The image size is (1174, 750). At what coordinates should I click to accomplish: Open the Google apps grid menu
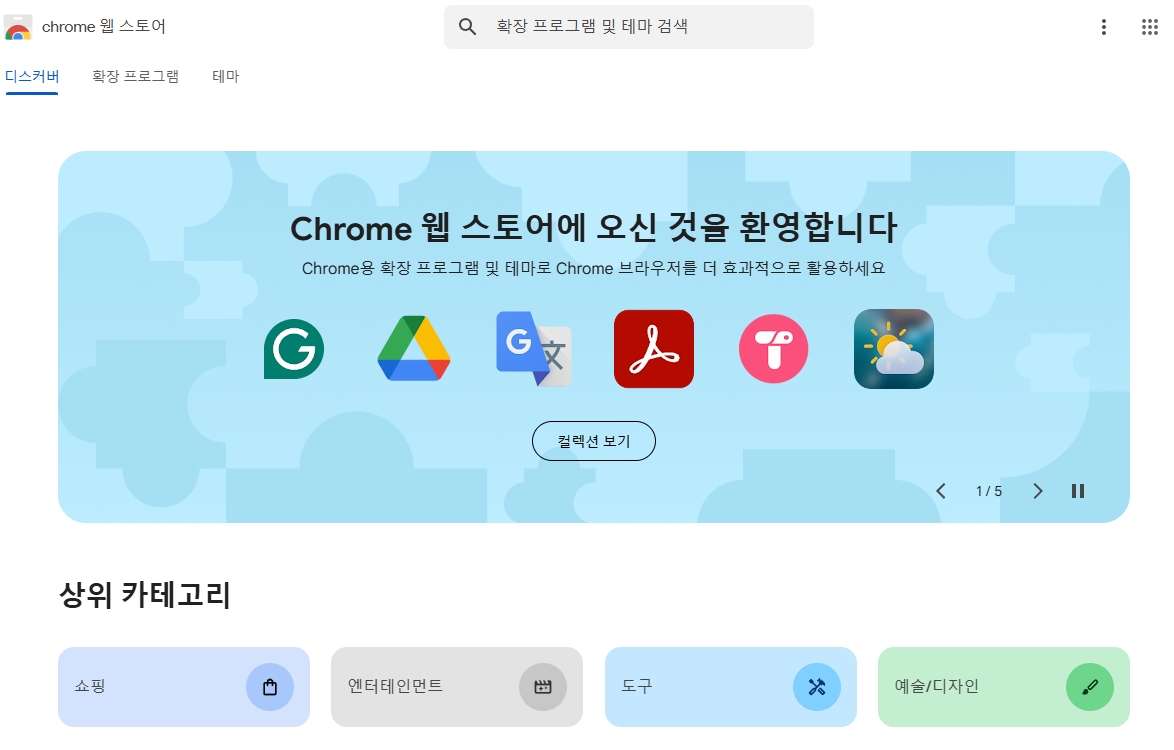[x=1148, y=27]
